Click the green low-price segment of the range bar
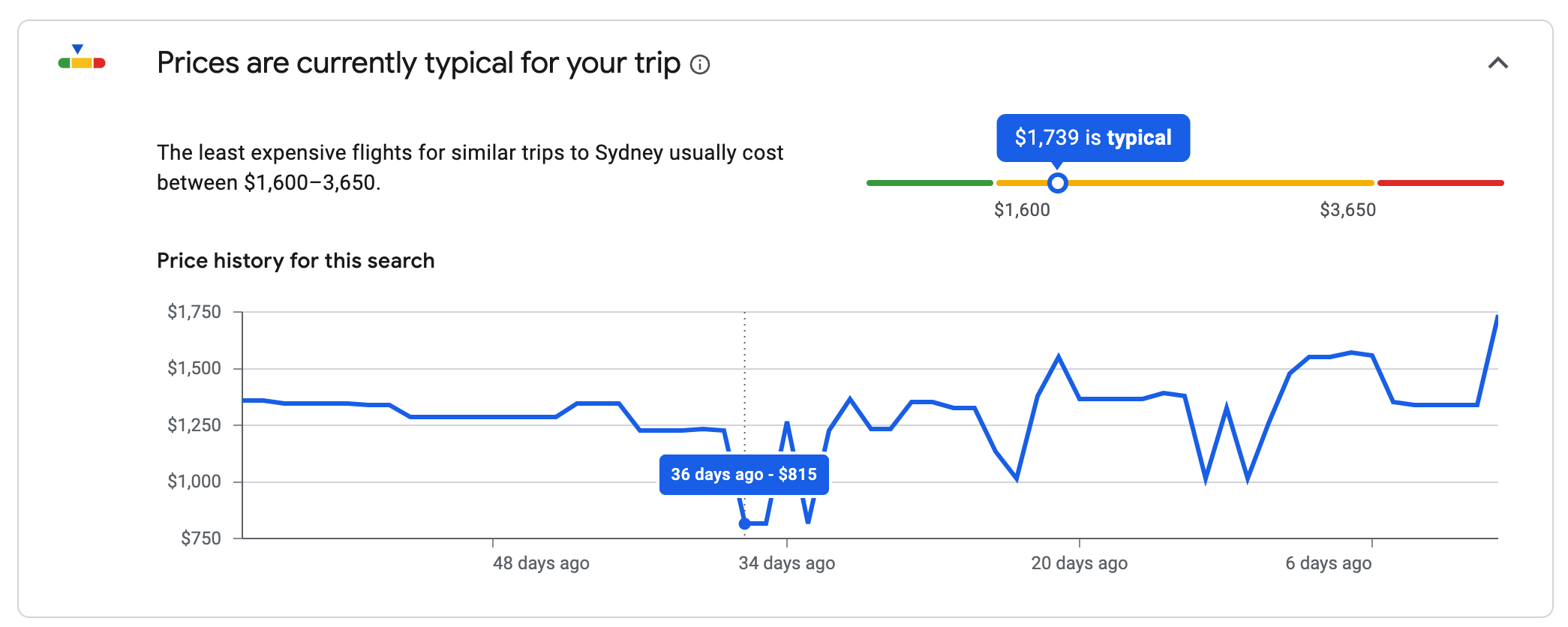The height and width of the screenshot is (627, 1568). [x=930, y=183]
